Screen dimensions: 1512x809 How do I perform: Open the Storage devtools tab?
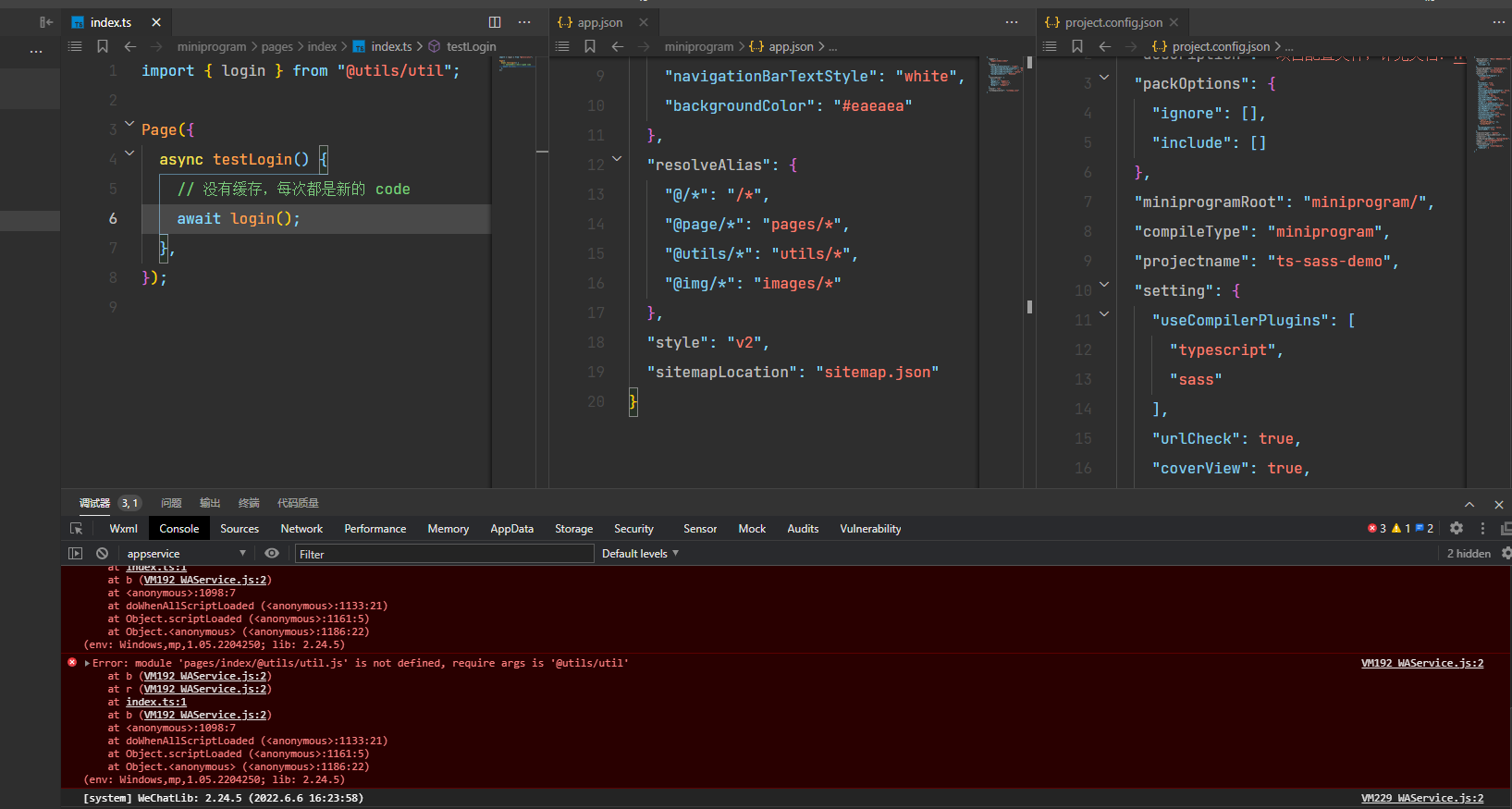click(573, 529)
